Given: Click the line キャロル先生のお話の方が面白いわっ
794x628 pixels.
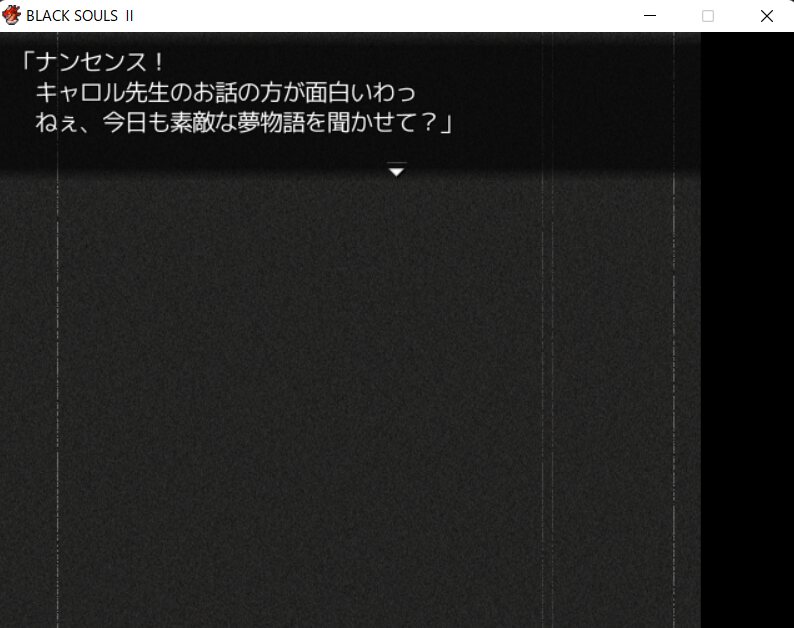Looking at the screenshot, I should point(226,92).
